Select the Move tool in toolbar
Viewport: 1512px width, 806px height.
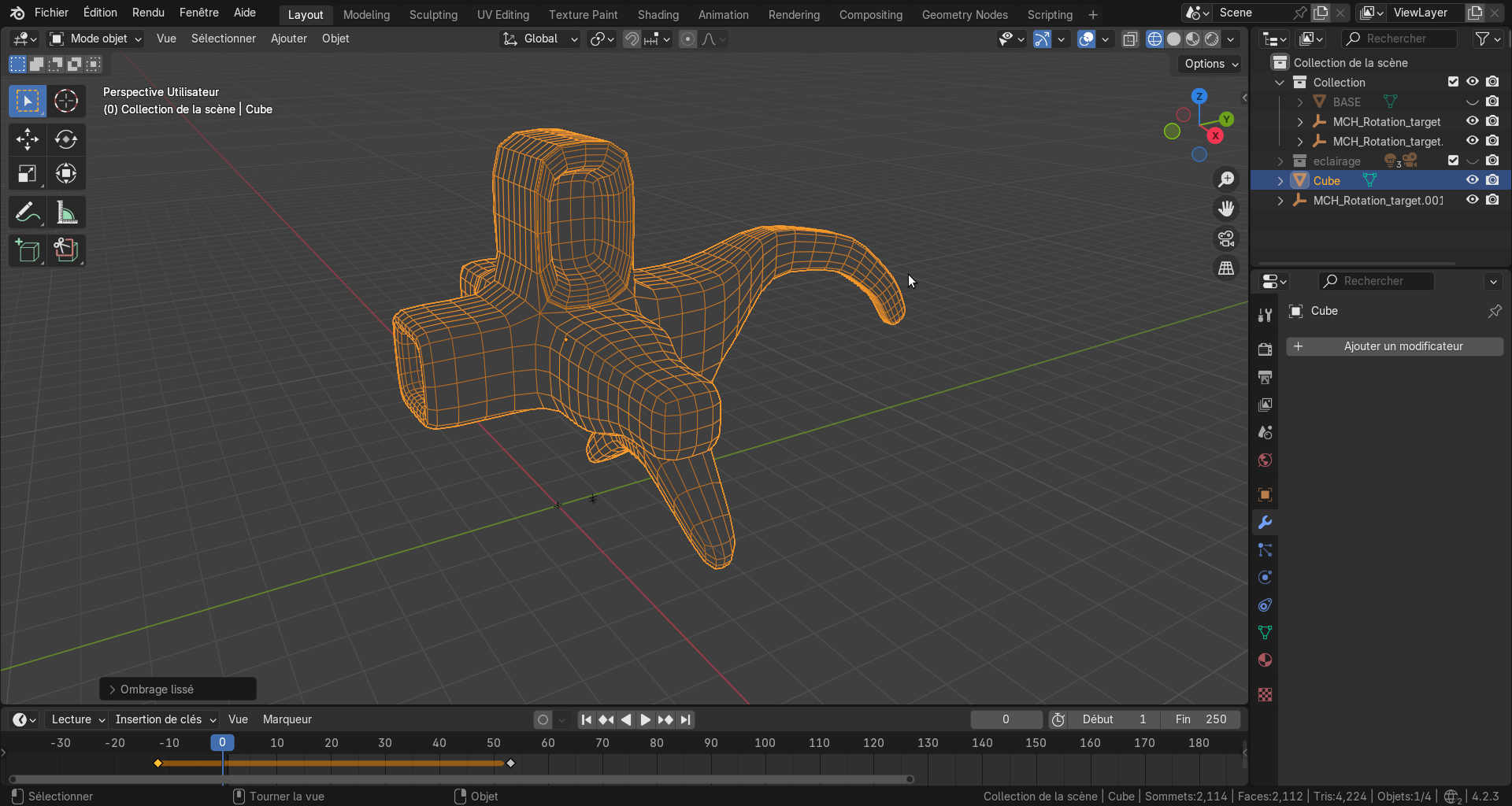coord(27,139)
